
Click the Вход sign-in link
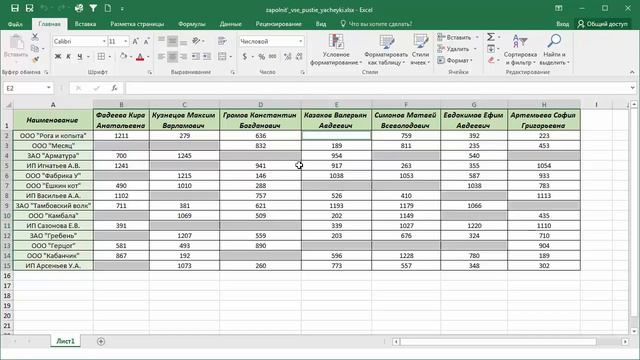point(562,24)
